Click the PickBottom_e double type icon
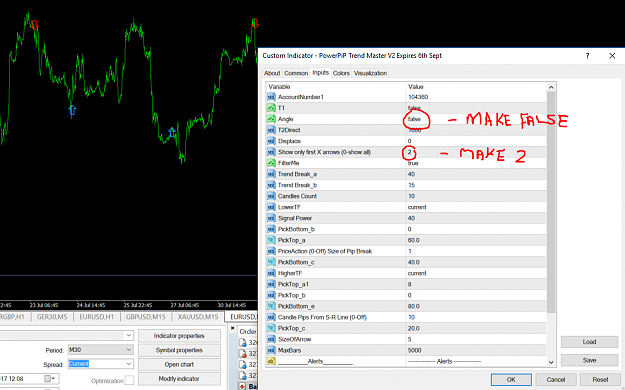Viewport: 625px width, 390px height. tap(271, 306)
